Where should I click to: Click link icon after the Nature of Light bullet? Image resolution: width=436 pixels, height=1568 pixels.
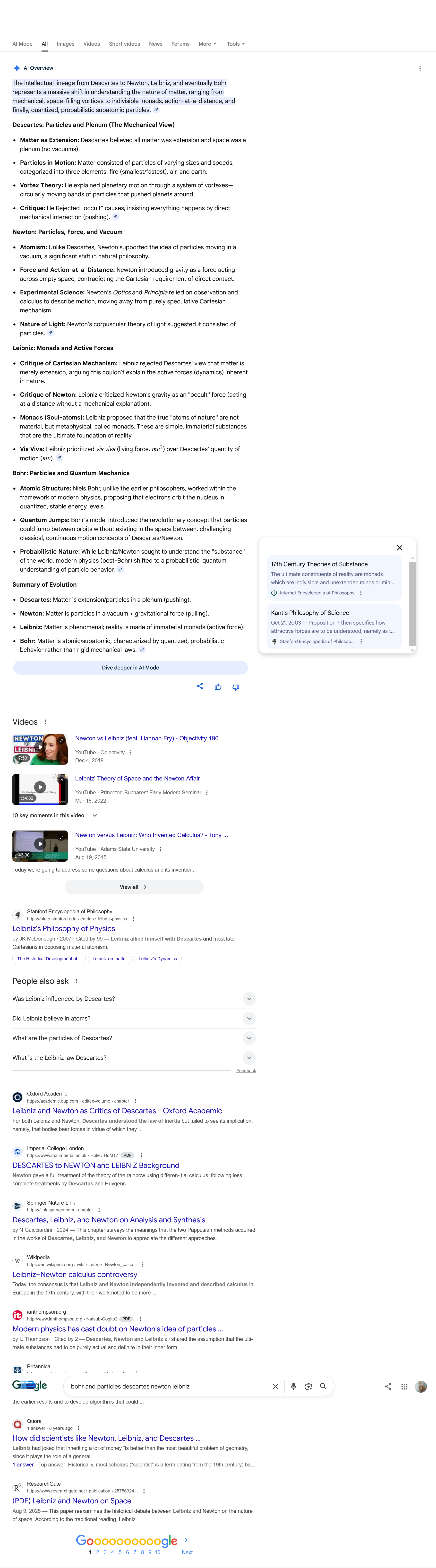click(51, 333)
